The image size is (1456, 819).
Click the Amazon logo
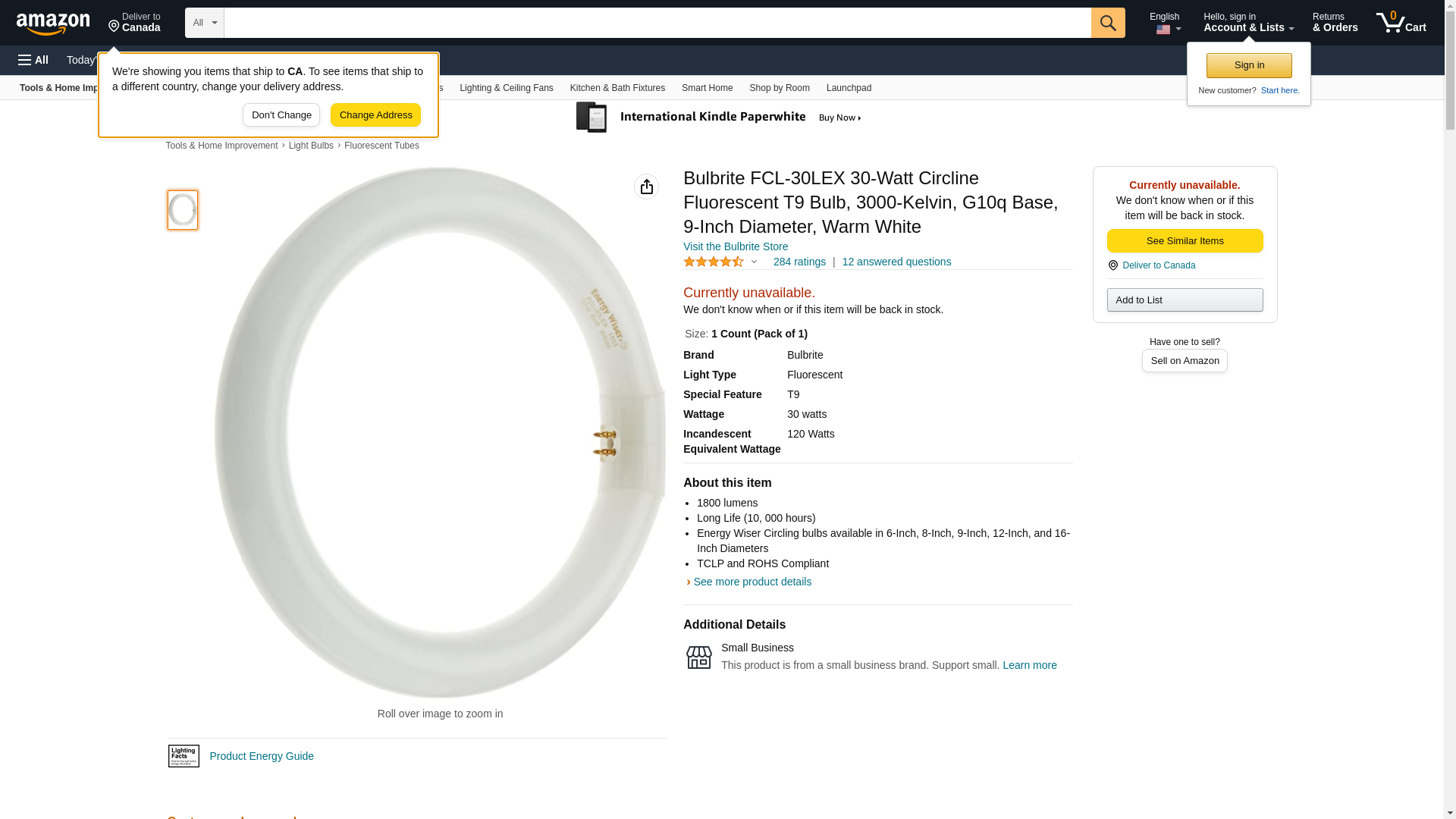(x=53, y=24)
